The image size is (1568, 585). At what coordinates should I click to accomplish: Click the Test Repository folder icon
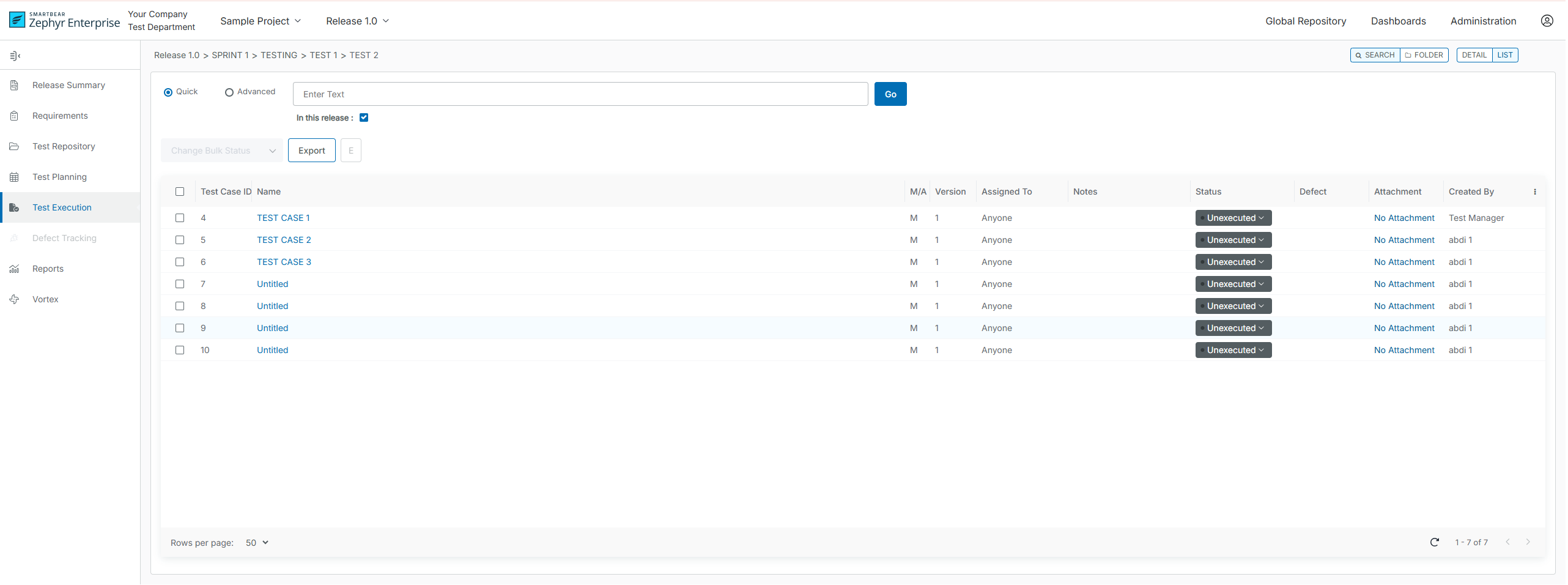click(x=14, y=147)
